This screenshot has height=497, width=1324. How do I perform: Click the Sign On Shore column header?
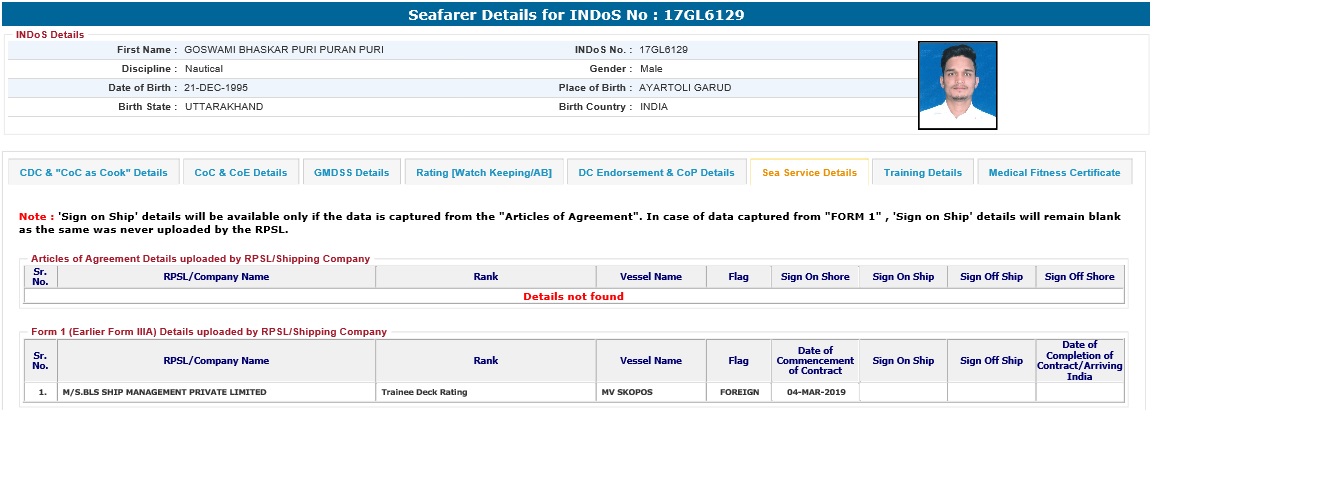pyautogui.click(x=815, y=277)
